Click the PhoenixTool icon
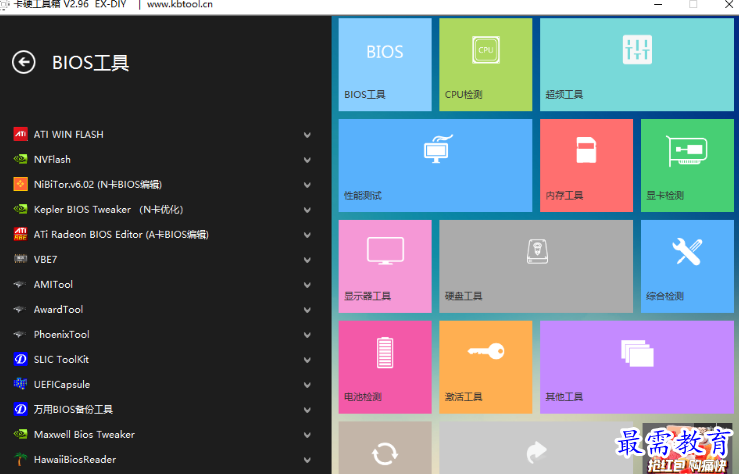Viewport: 739px width, 474px height. click(19, 334)
